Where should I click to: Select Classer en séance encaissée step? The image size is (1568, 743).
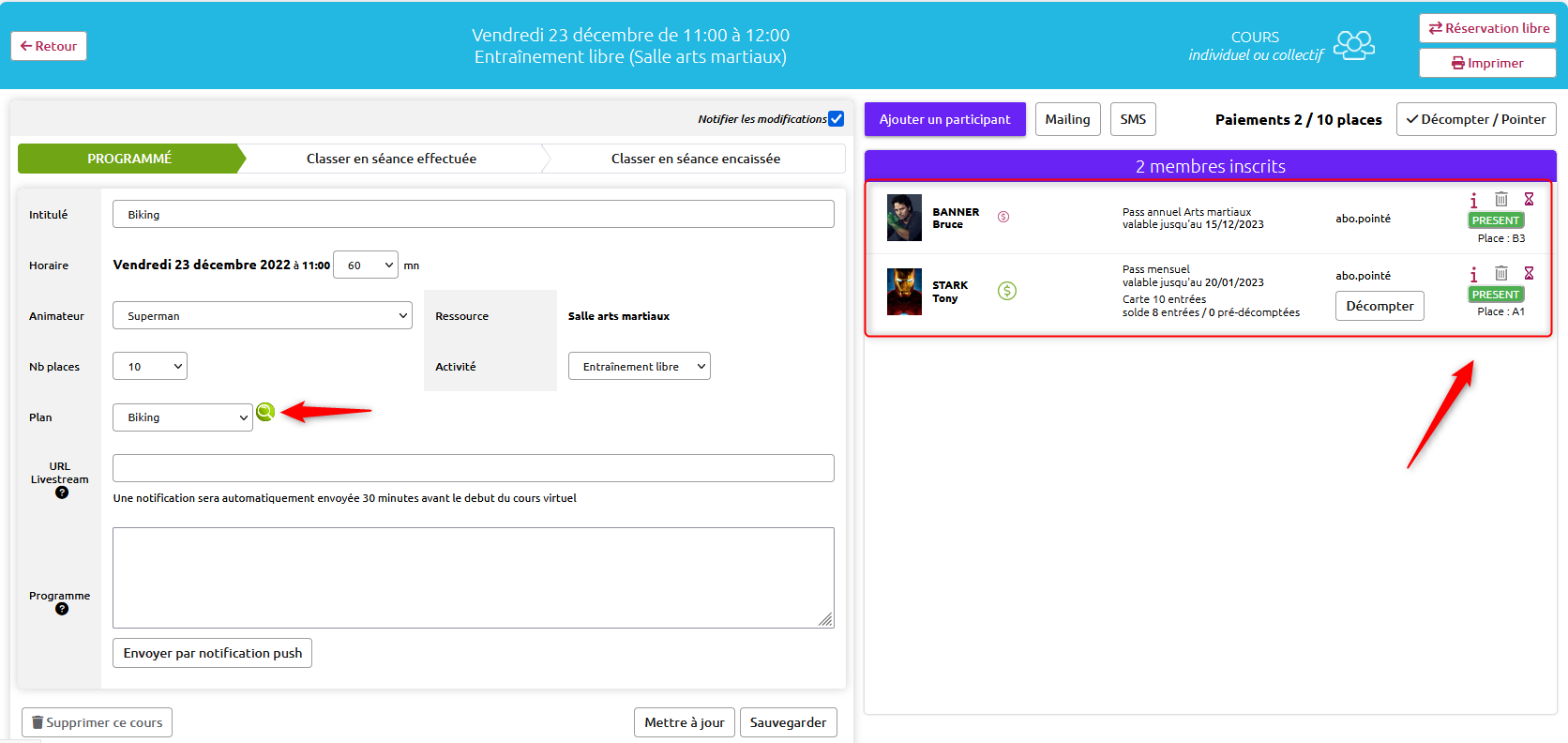[x=696, y=159]
